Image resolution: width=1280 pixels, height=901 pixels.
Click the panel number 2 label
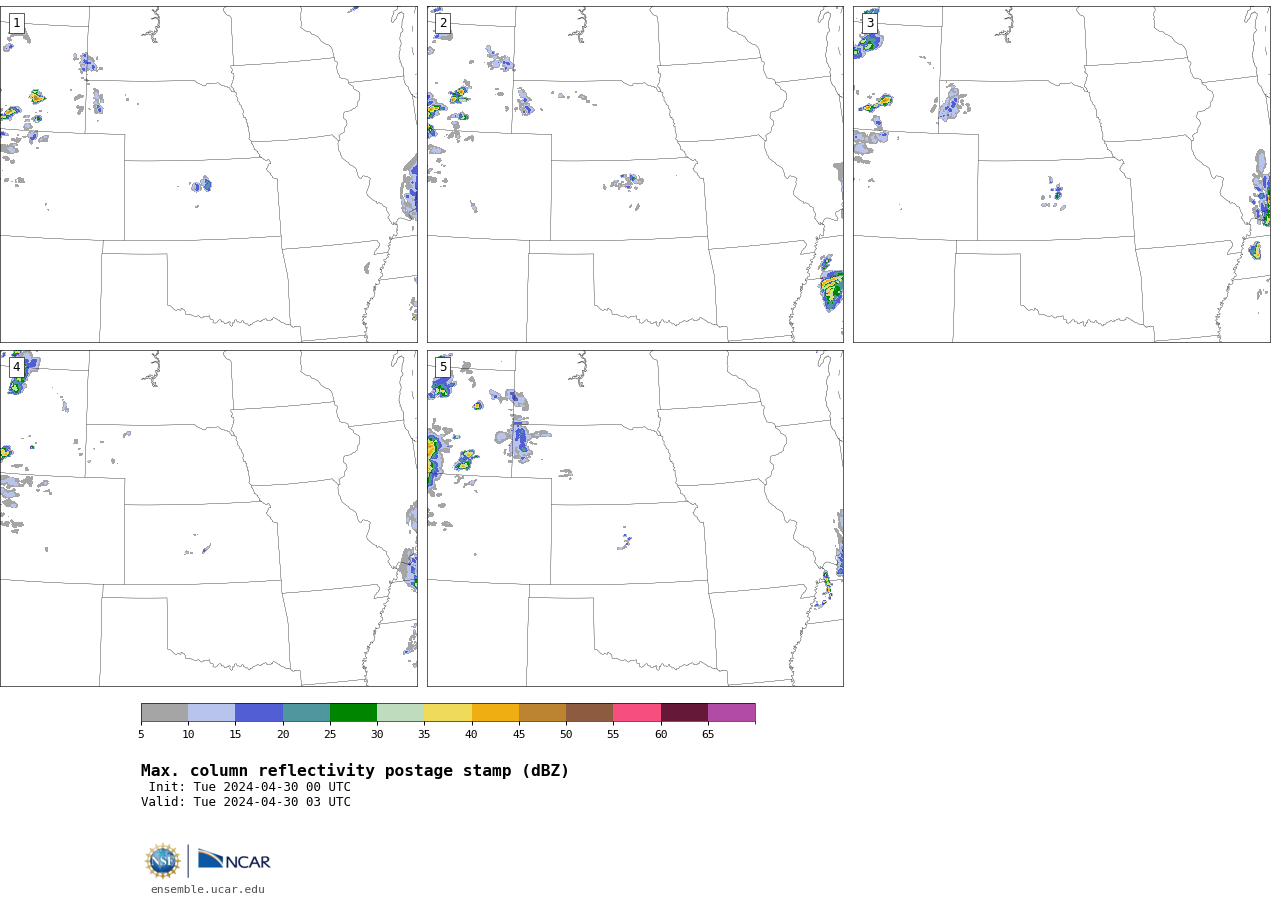pyautogui.click(x=443, y=23)
